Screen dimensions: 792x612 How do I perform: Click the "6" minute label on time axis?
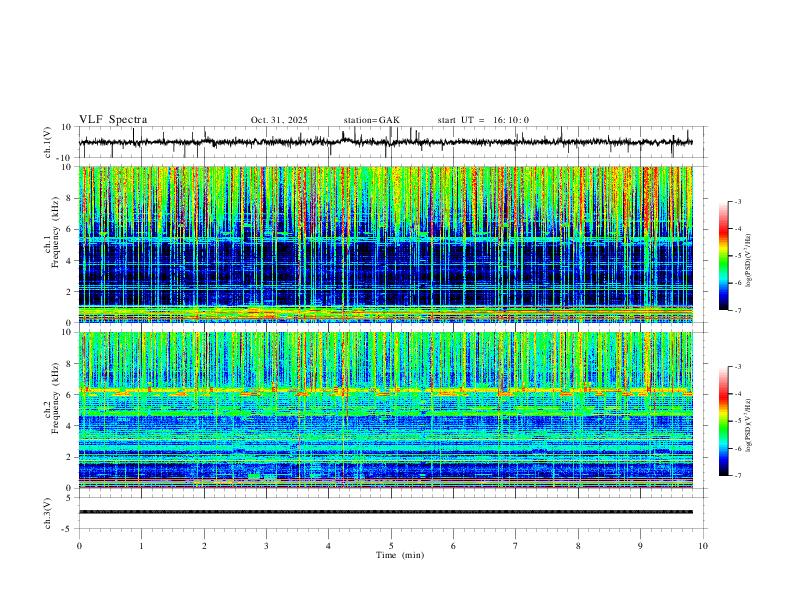[453, 546]
